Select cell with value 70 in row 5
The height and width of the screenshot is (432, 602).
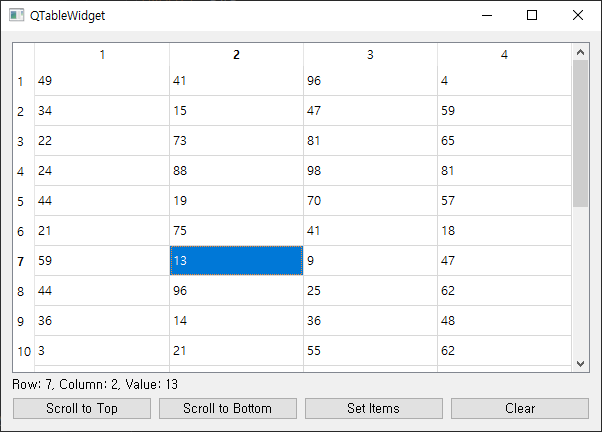(370, 201)
